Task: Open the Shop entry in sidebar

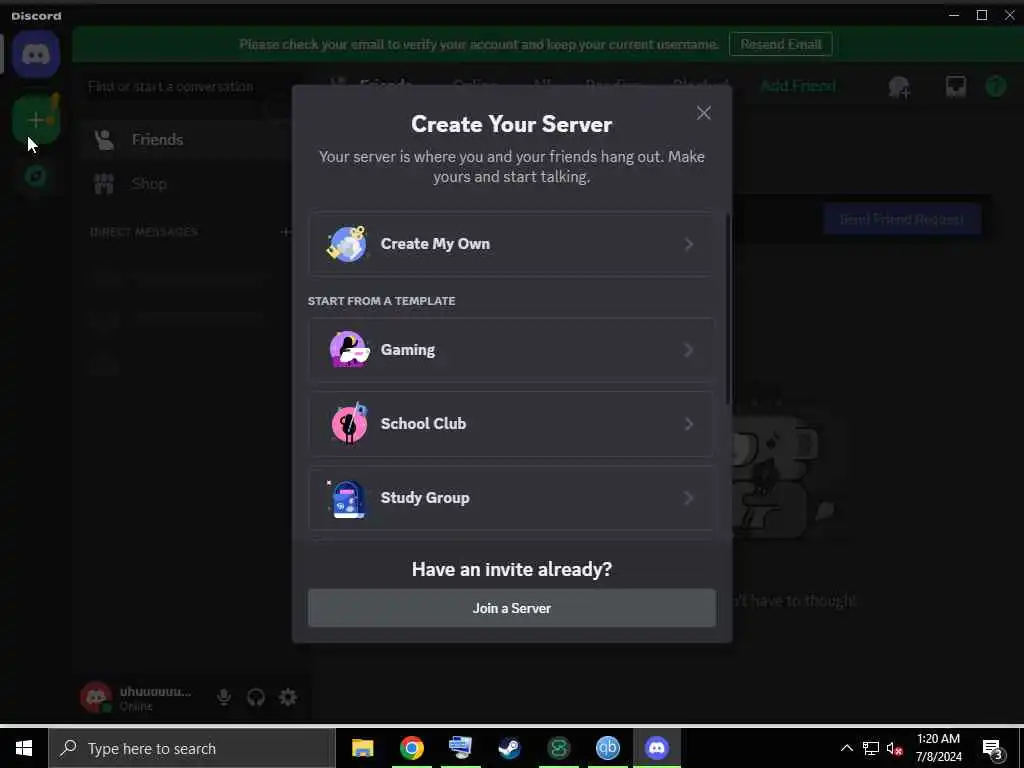Action: click(185, 184)
